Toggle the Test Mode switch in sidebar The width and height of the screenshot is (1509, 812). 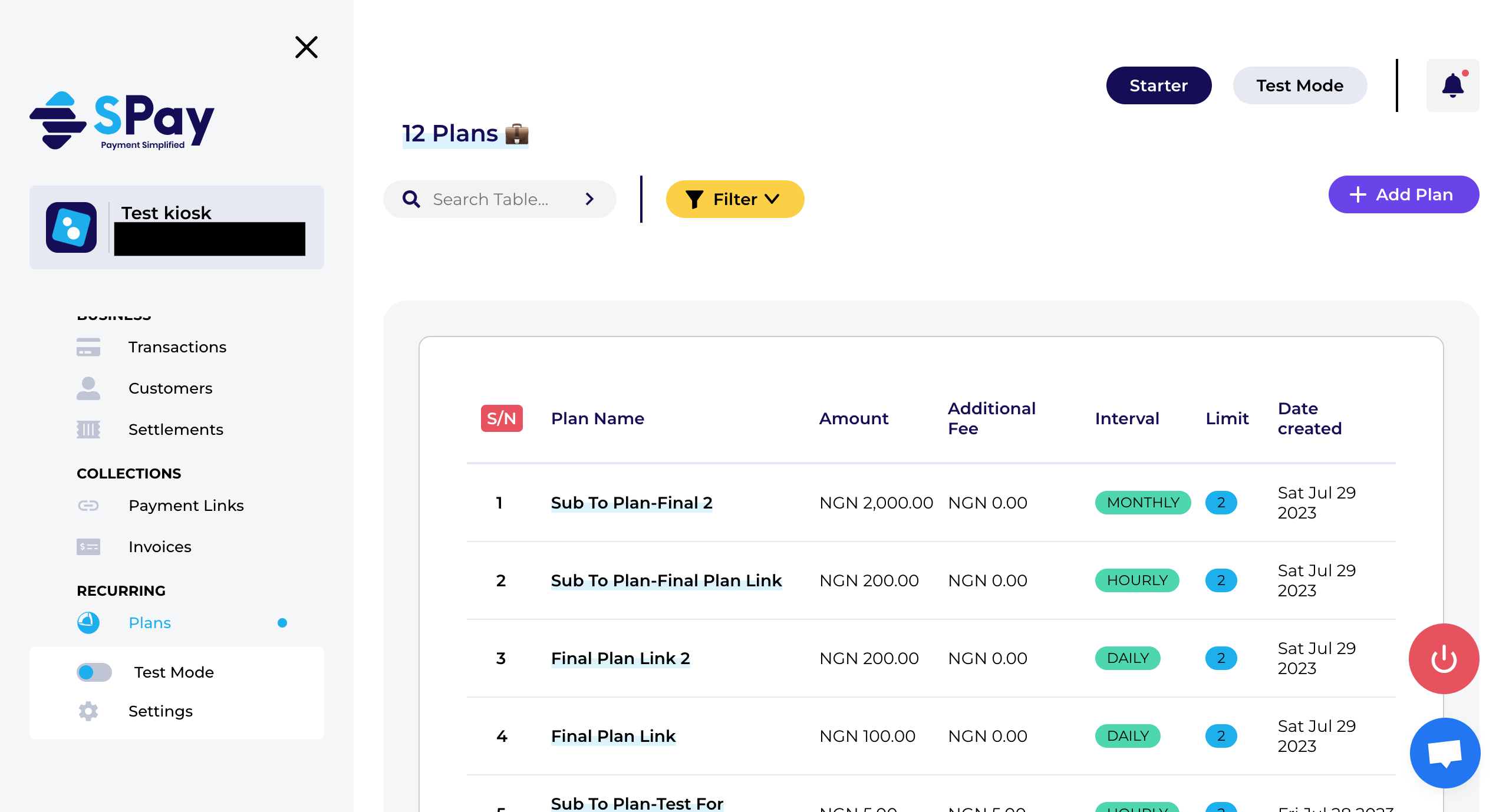pos(94,672)
